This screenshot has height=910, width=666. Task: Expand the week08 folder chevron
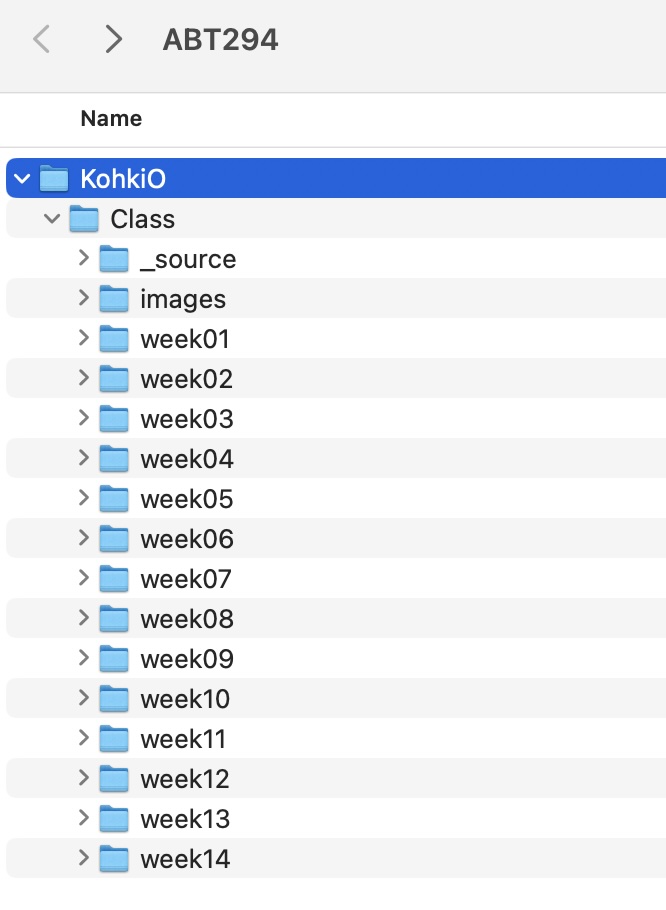(83, 618)
